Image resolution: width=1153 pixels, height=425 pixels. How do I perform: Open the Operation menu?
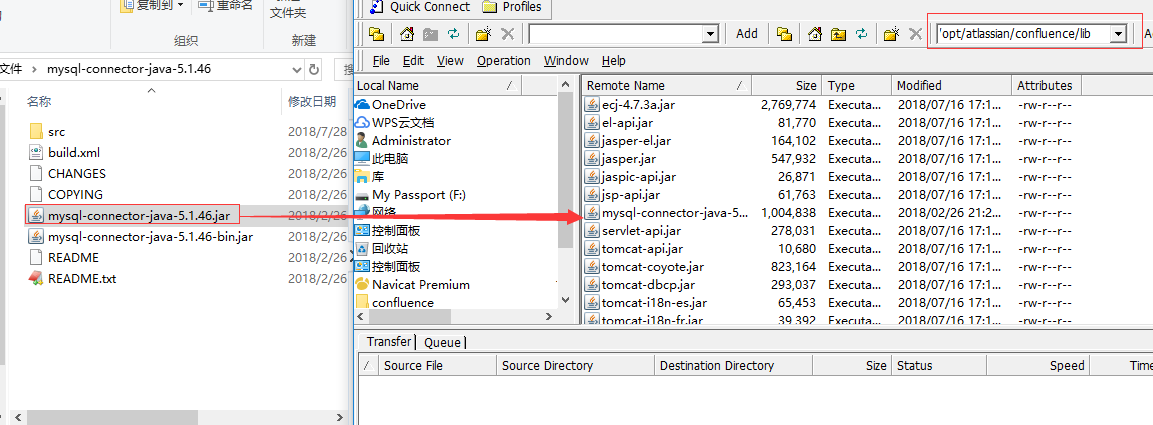click(504, 60)
